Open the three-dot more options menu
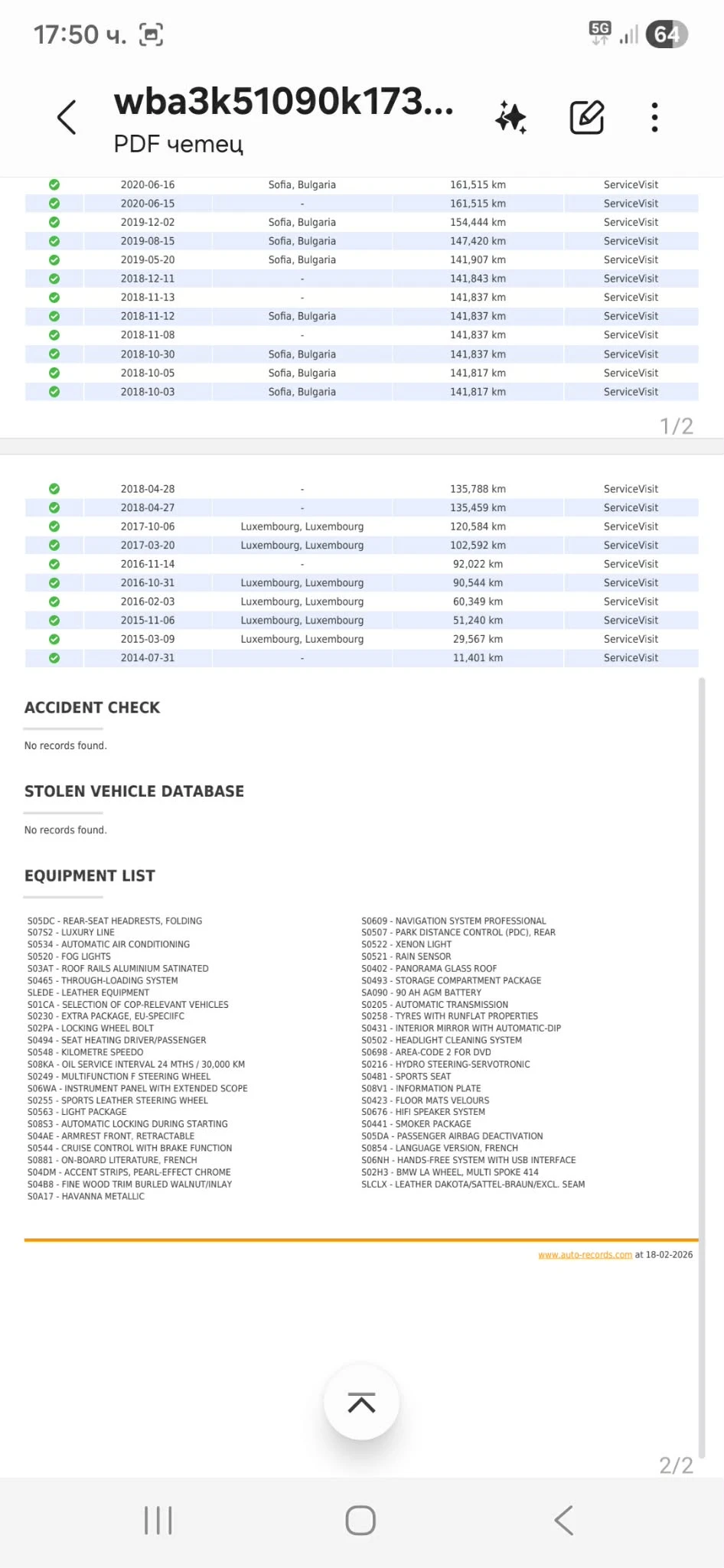The height and width of the screenshot is (1568, 724). pos(654,117)
